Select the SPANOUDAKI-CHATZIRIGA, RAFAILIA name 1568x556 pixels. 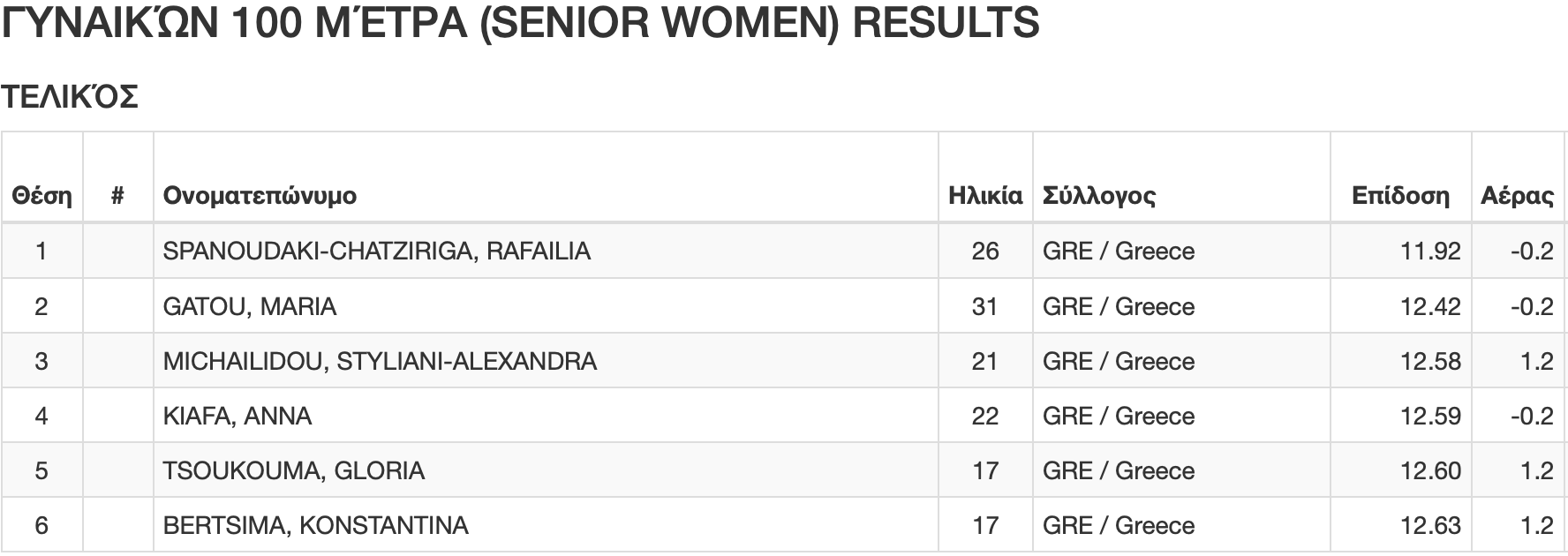pyautogui.click(x=377, y=252)
